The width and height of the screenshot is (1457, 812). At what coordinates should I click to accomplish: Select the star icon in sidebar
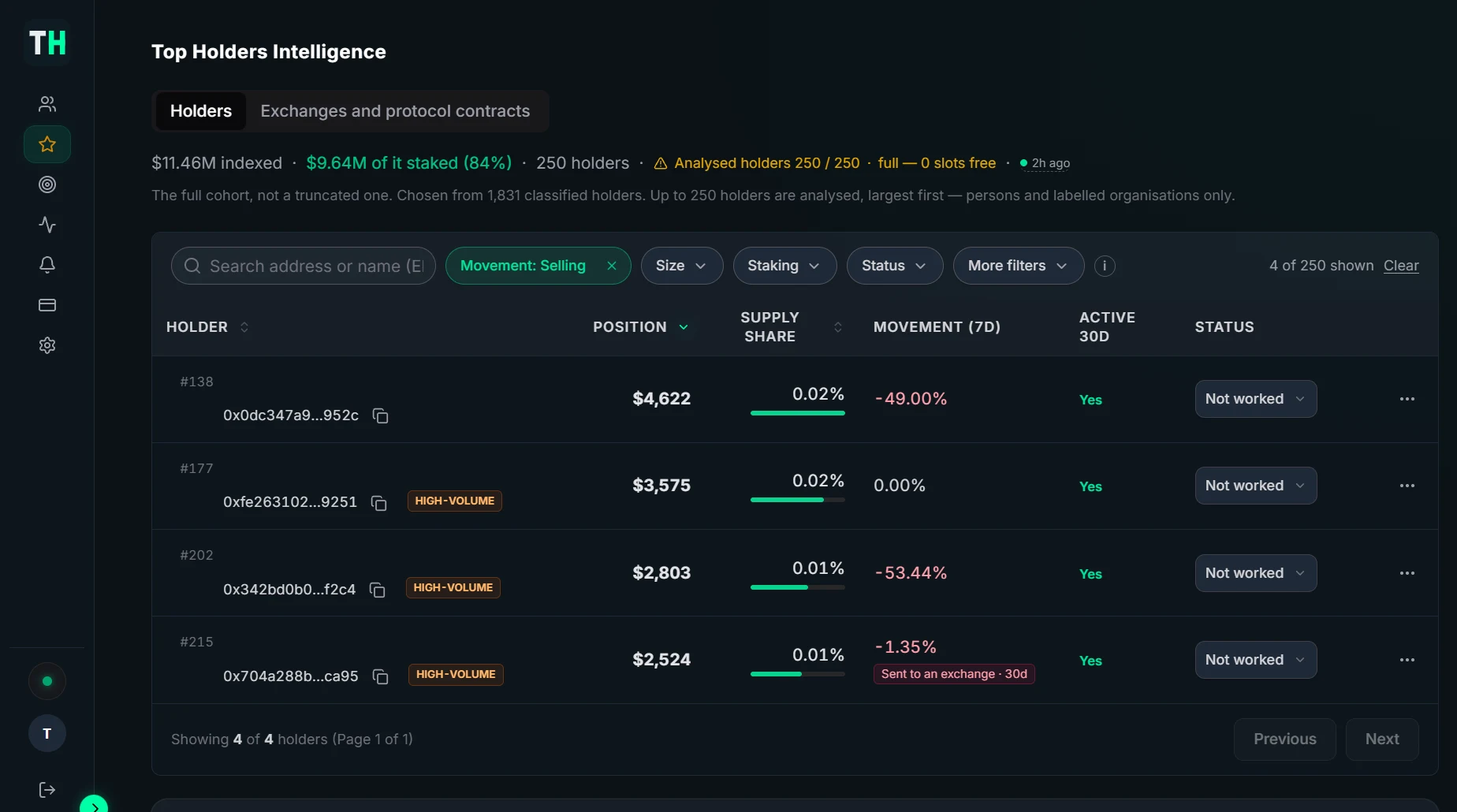pos(47,144)
